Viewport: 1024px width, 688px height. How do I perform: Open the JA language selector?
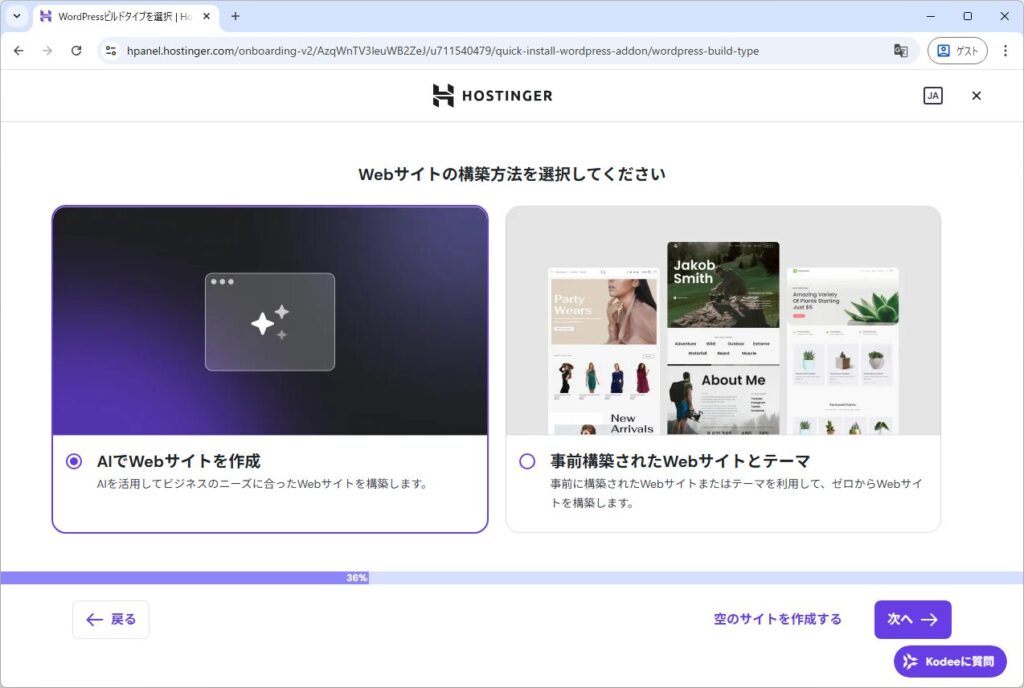[x=932, y=96]
